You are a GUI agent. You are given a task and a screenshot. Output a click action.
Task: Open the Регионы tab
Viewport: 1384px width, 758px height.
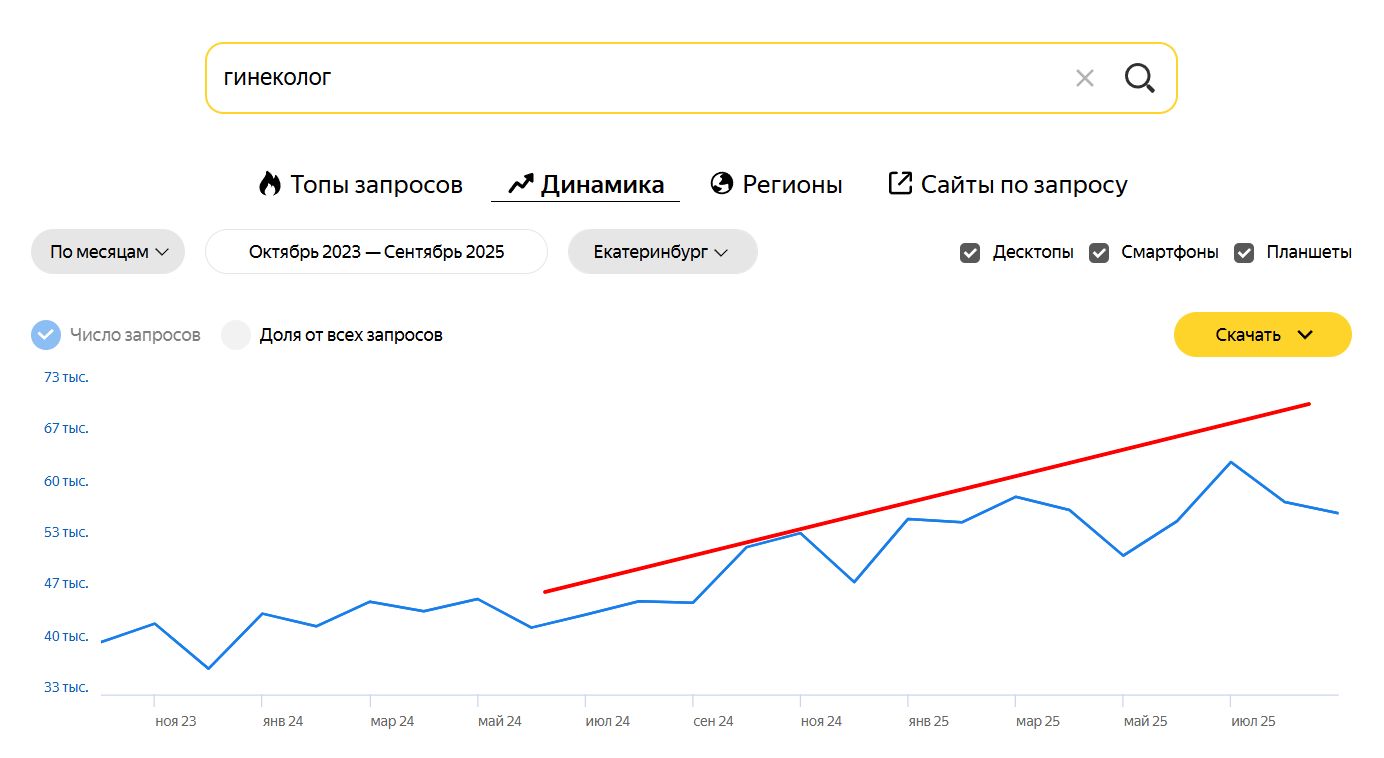tap(792, 185)
